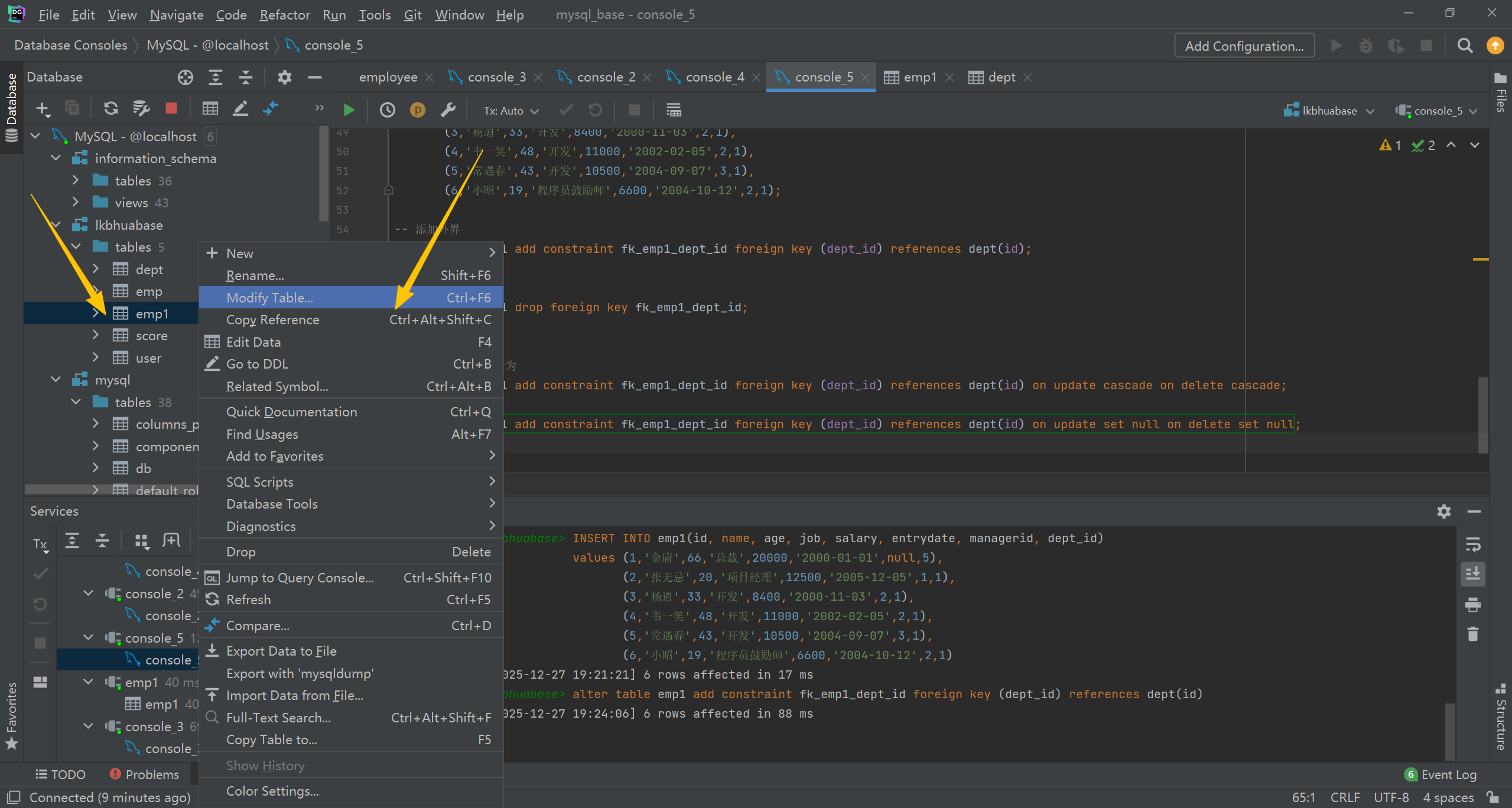Toggle scroll to end in Services output
The width and height of the screenshot is (1512, 808).
(1473, 574)
